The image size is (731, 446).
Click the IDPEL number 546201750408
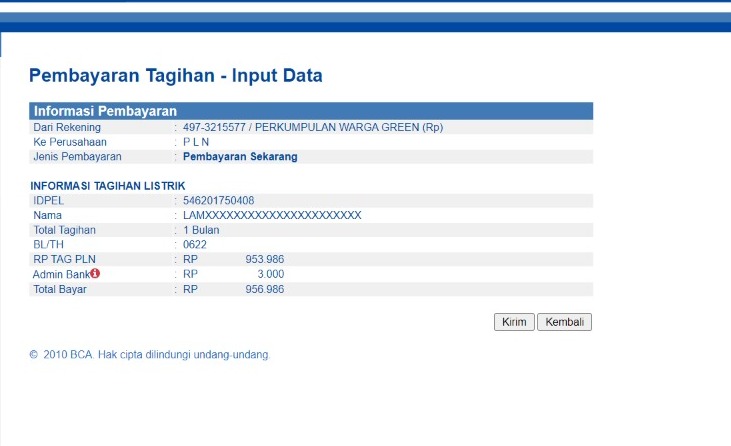tap(218, 200)
